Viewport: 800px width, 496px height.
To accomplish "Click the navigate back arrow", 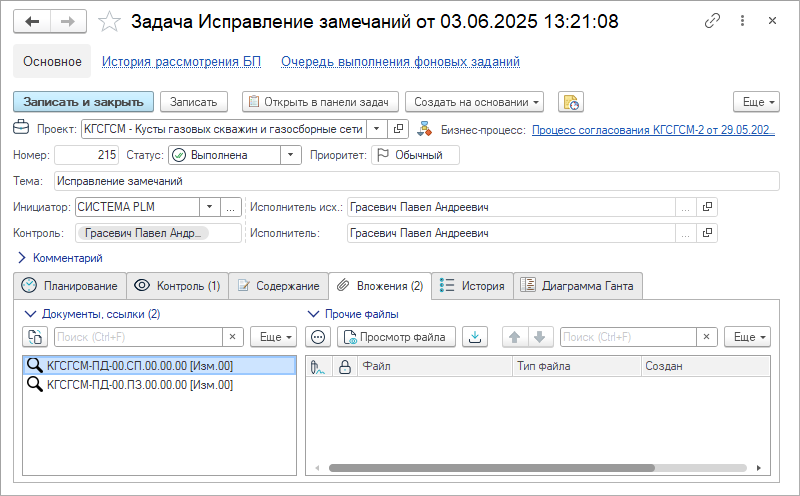I will click(x=32, y=21).
